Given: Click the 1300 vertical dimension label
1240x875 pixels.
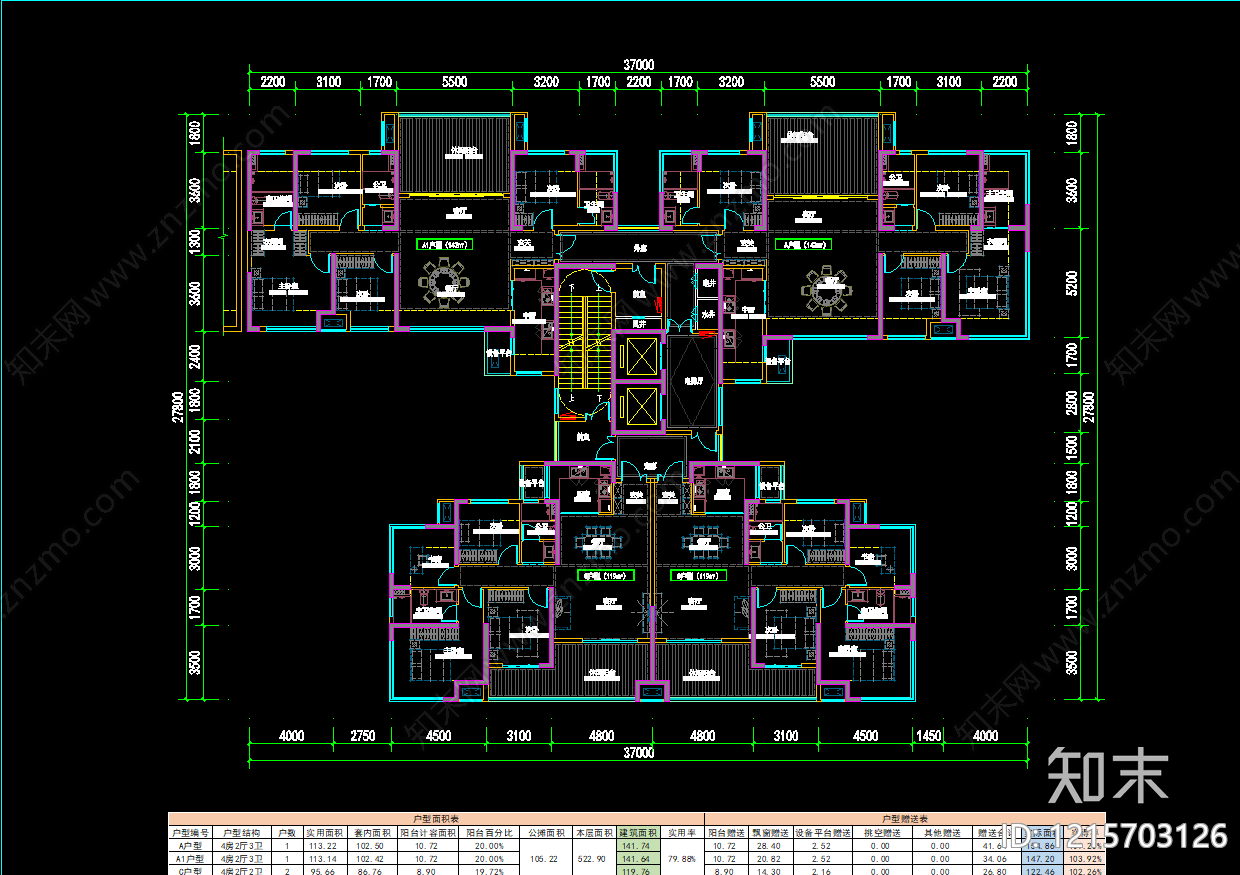Looking at the screenshot, I should (x=196, y=241).
